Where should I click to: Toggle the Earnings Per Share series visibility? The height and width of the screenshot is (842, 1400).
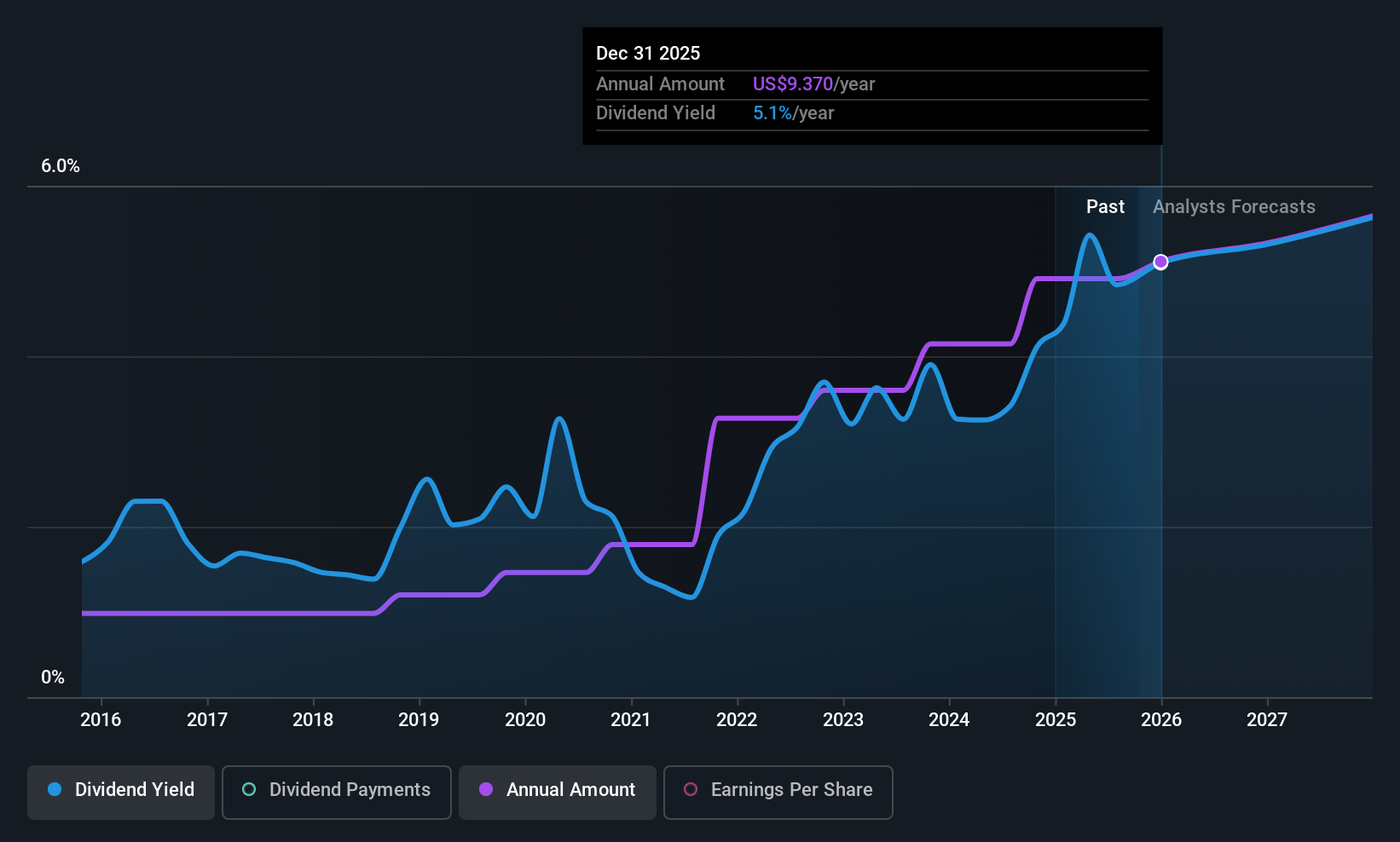(778, 790)
